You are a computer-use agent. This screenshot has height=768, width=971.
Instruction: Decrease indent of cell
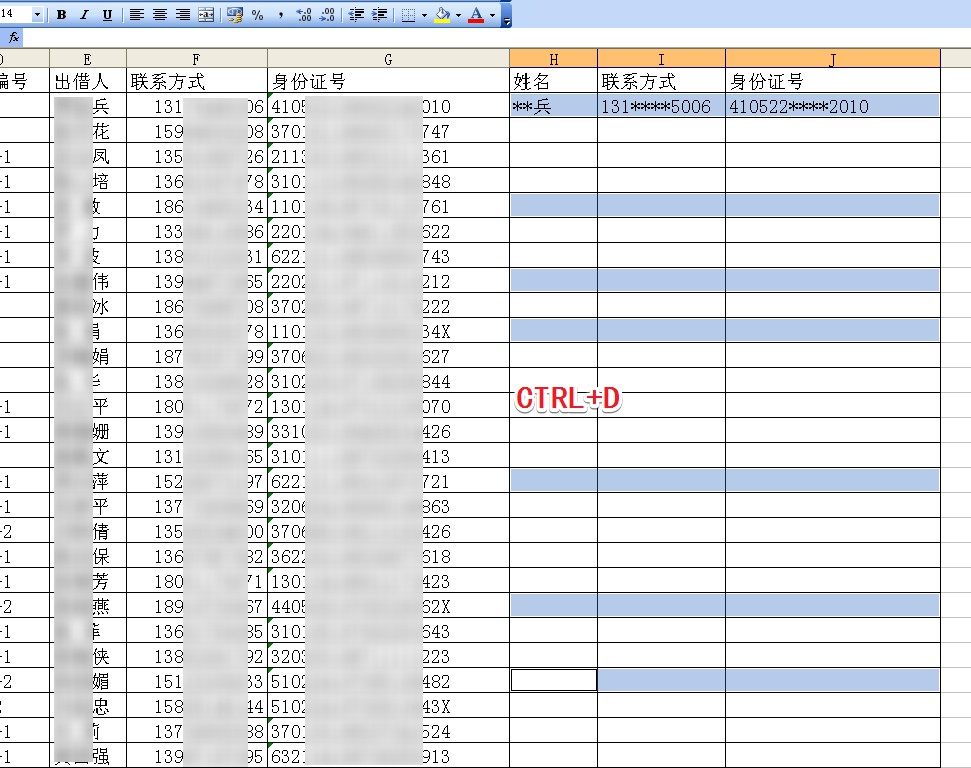(x=356, y=15)
